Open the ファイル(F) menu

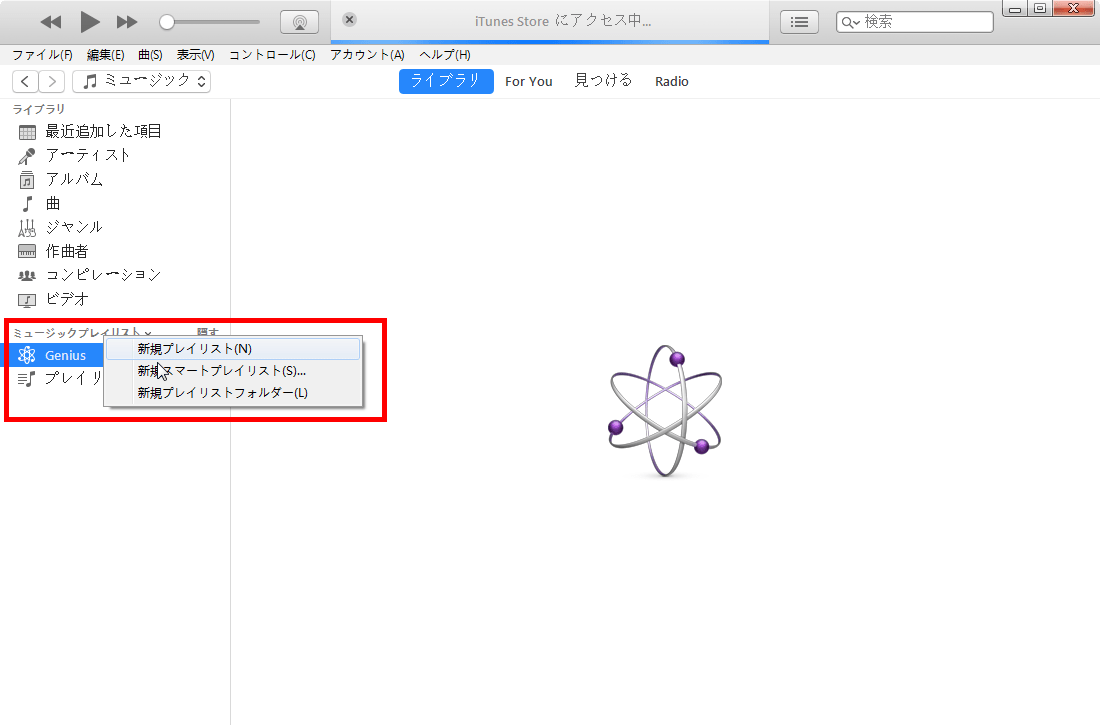tap(42, 55)
